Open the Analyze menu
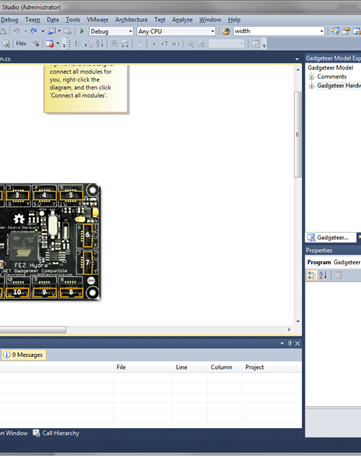Screen dimensions: 361x456 (x=182, y=20)
